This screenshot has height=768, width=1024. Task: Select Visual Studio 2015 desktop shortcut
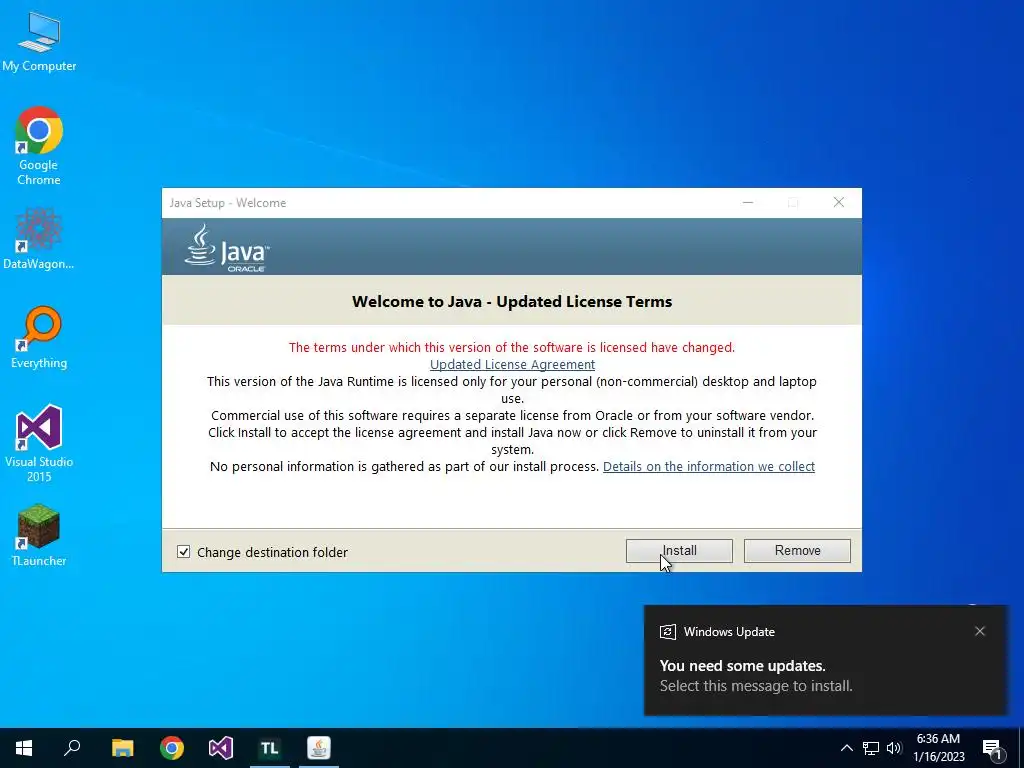pos(39,443)
